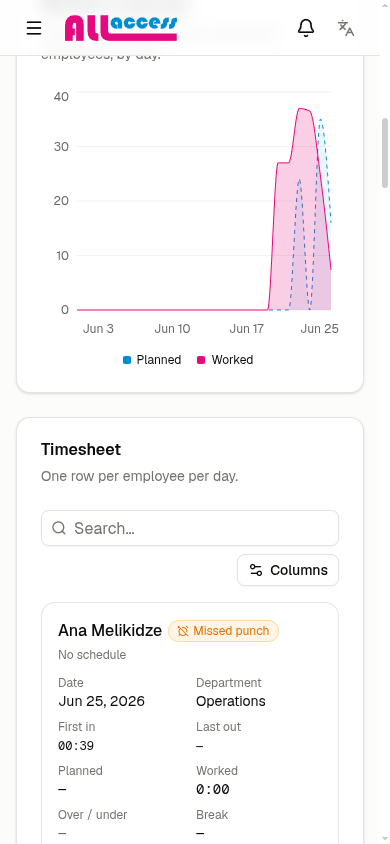Open the Columns visibility dropdown
The image size is (390, 844).
coord(288,570)
